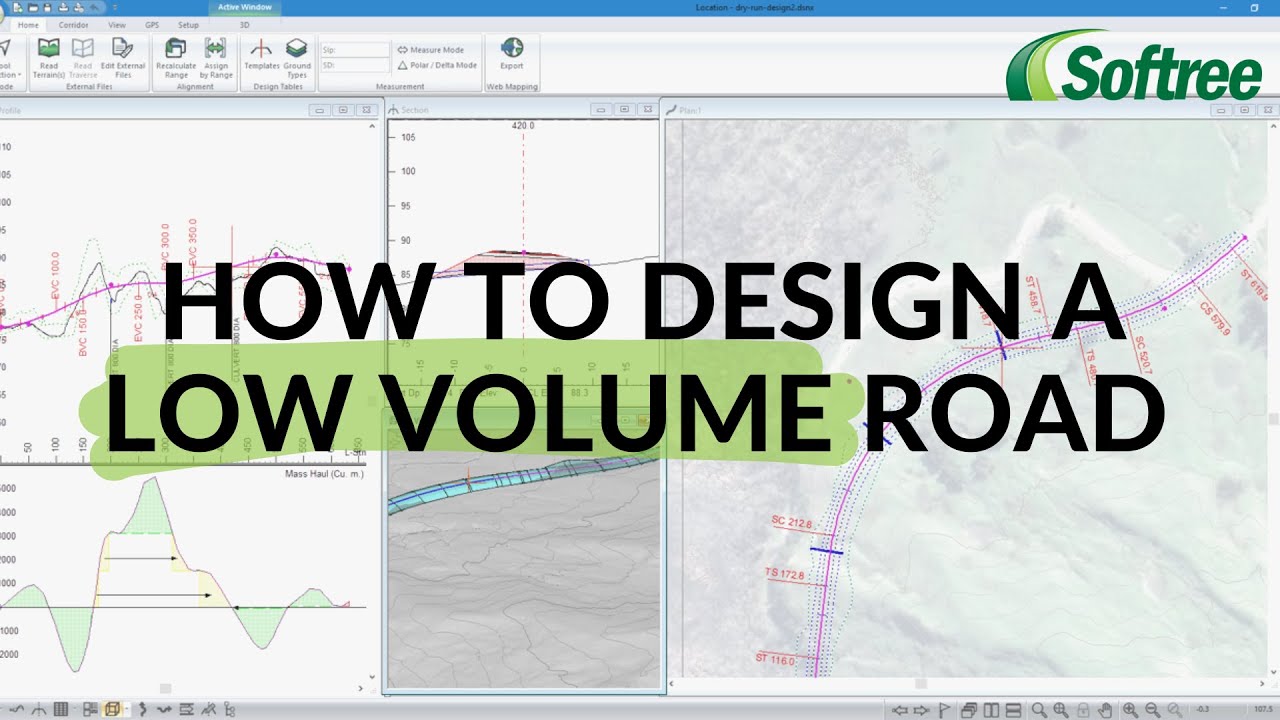Click the 'Mass Haul (Cu. m.)' label
Image resolution: width=1280 pixels, height=720 pixels.
point(324,473)
